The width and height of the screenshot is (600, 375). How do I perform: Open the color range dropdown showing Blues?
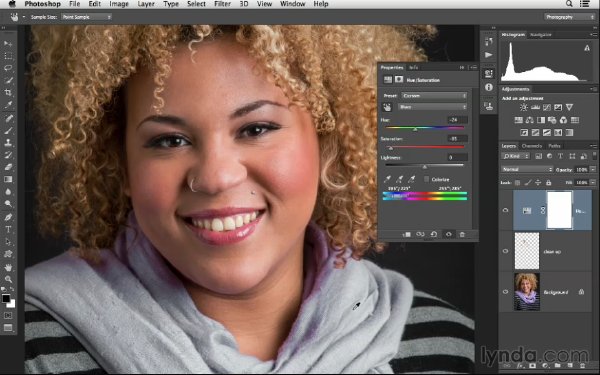(x=432, y=107)
